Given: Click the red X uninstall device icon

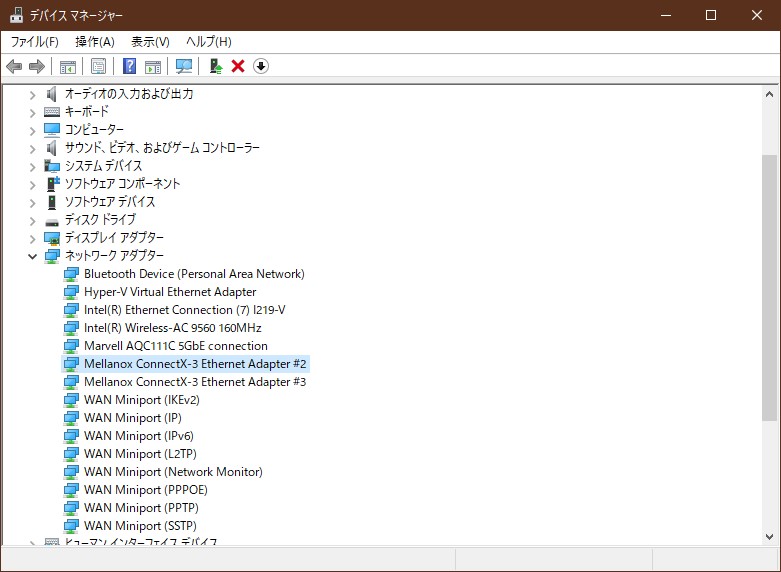Looking at the screenshot, I should [238, 66].
